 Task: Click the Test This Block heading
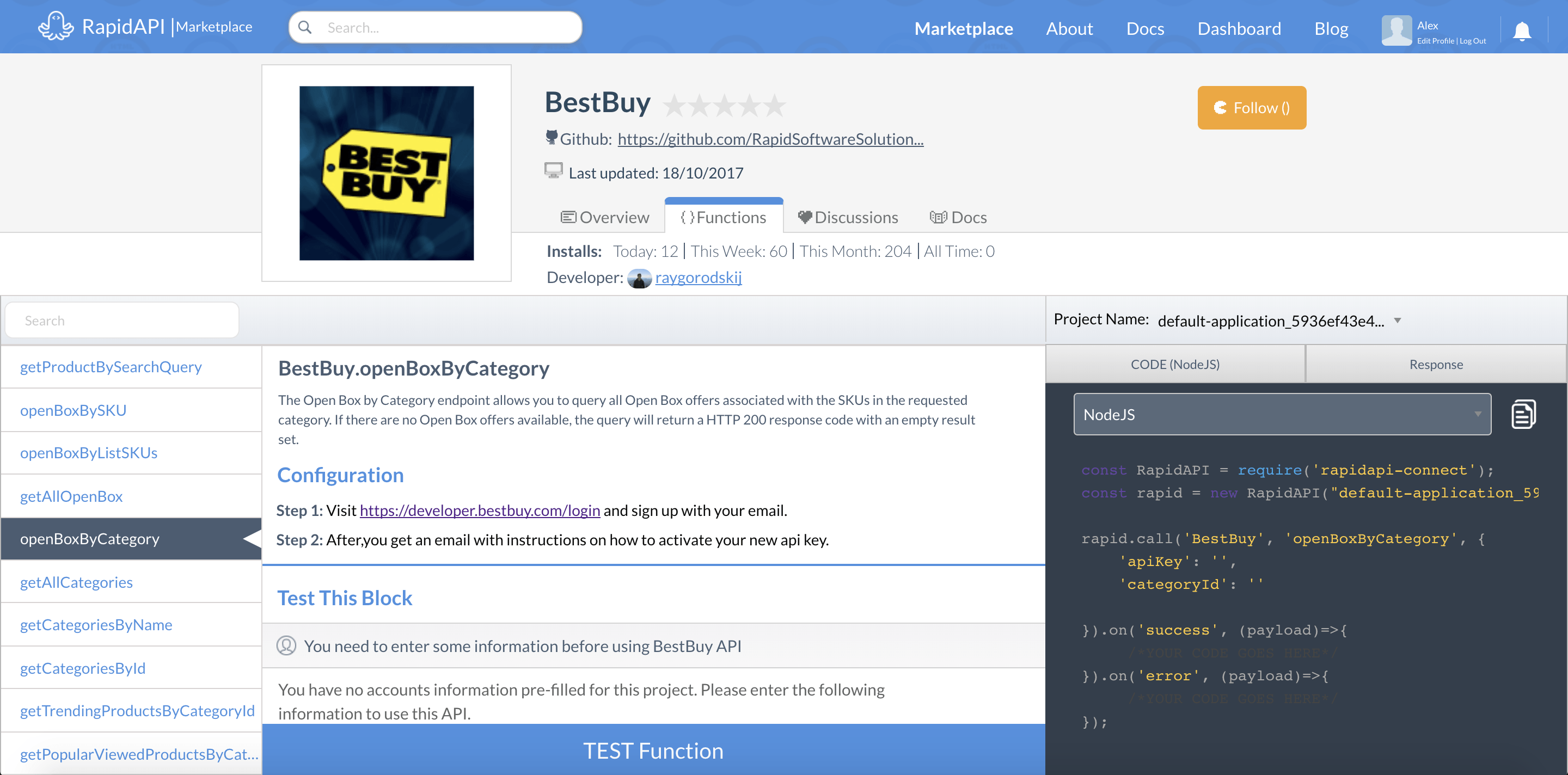(x=345, y=598)
